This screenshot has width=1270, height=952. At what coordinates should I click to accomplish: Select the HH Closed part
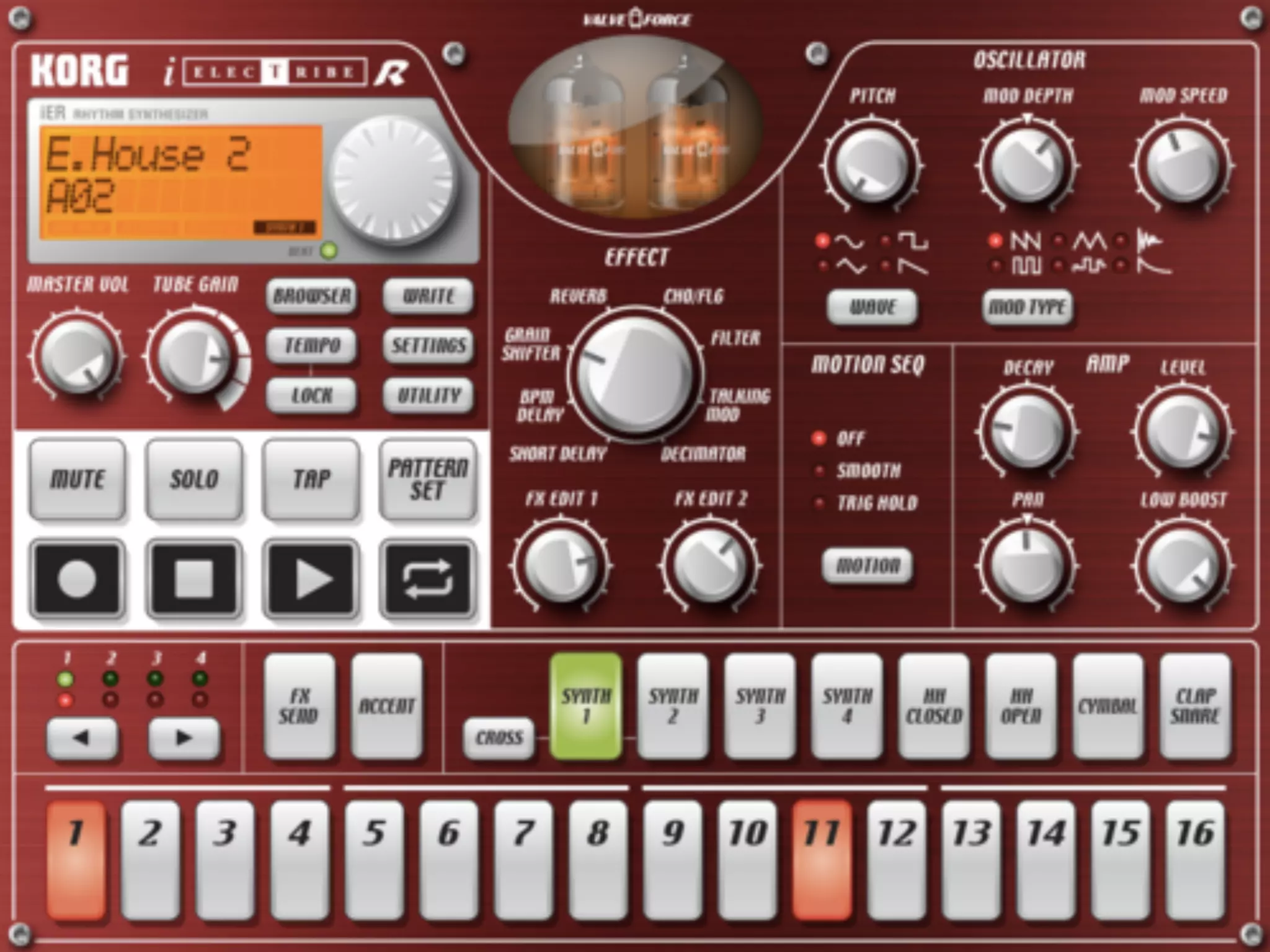934,706
